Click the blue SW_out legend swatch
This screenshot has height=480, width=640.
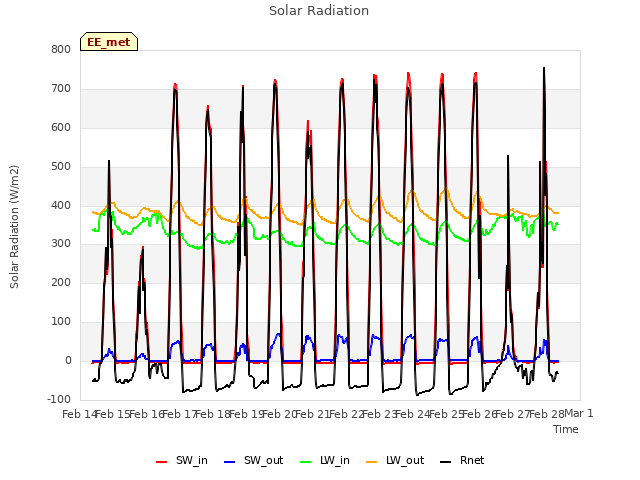pos(230,462)
